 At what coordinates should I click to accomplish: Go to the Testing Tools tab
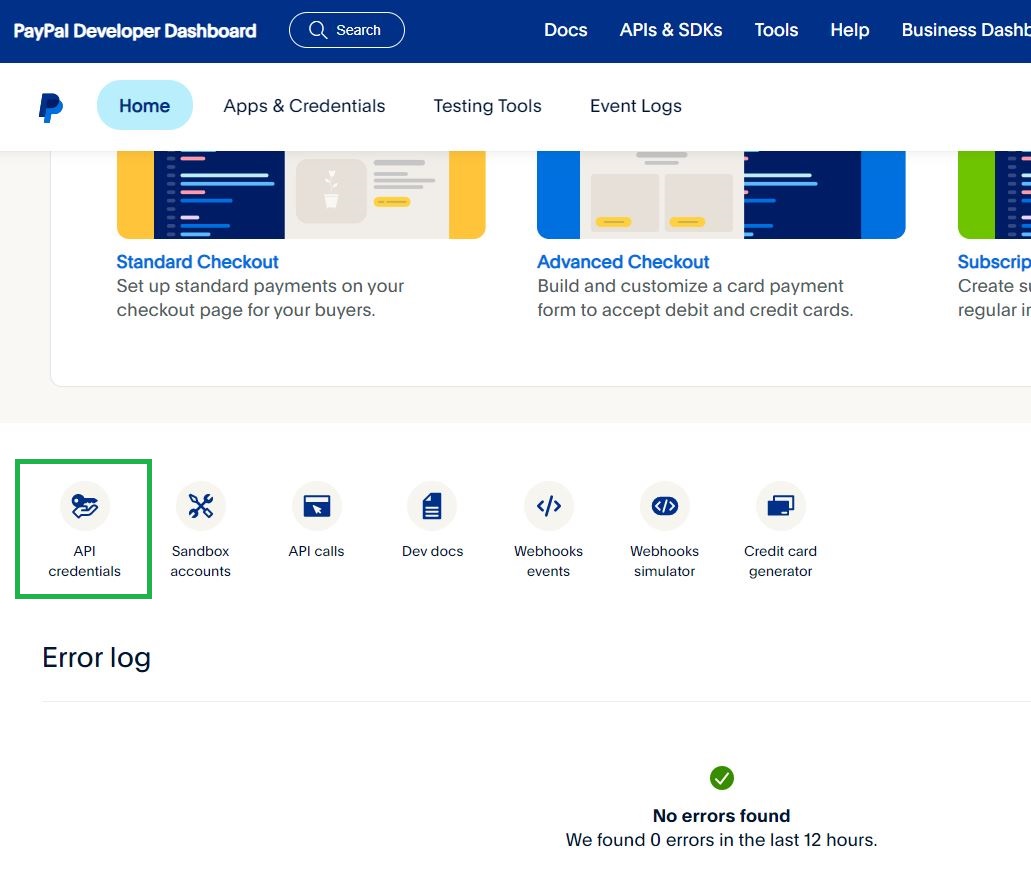(487, 106)
